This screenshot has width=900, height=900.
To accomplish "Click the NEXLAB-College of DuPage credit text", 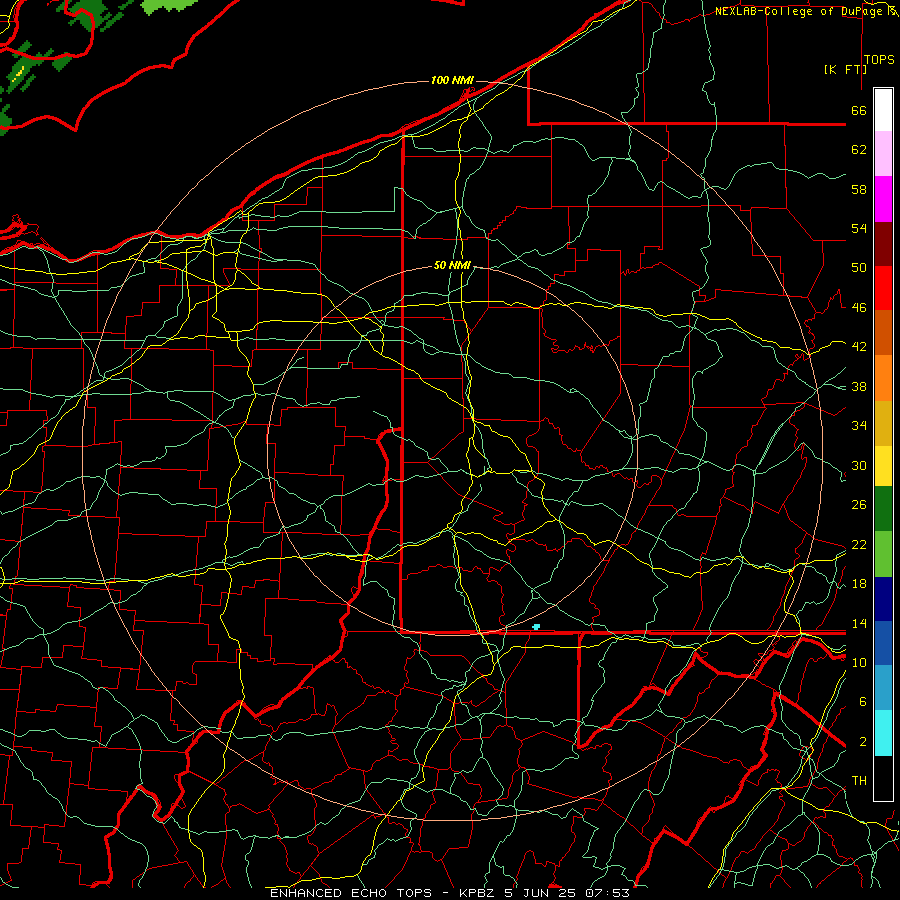I will point(805,11).
